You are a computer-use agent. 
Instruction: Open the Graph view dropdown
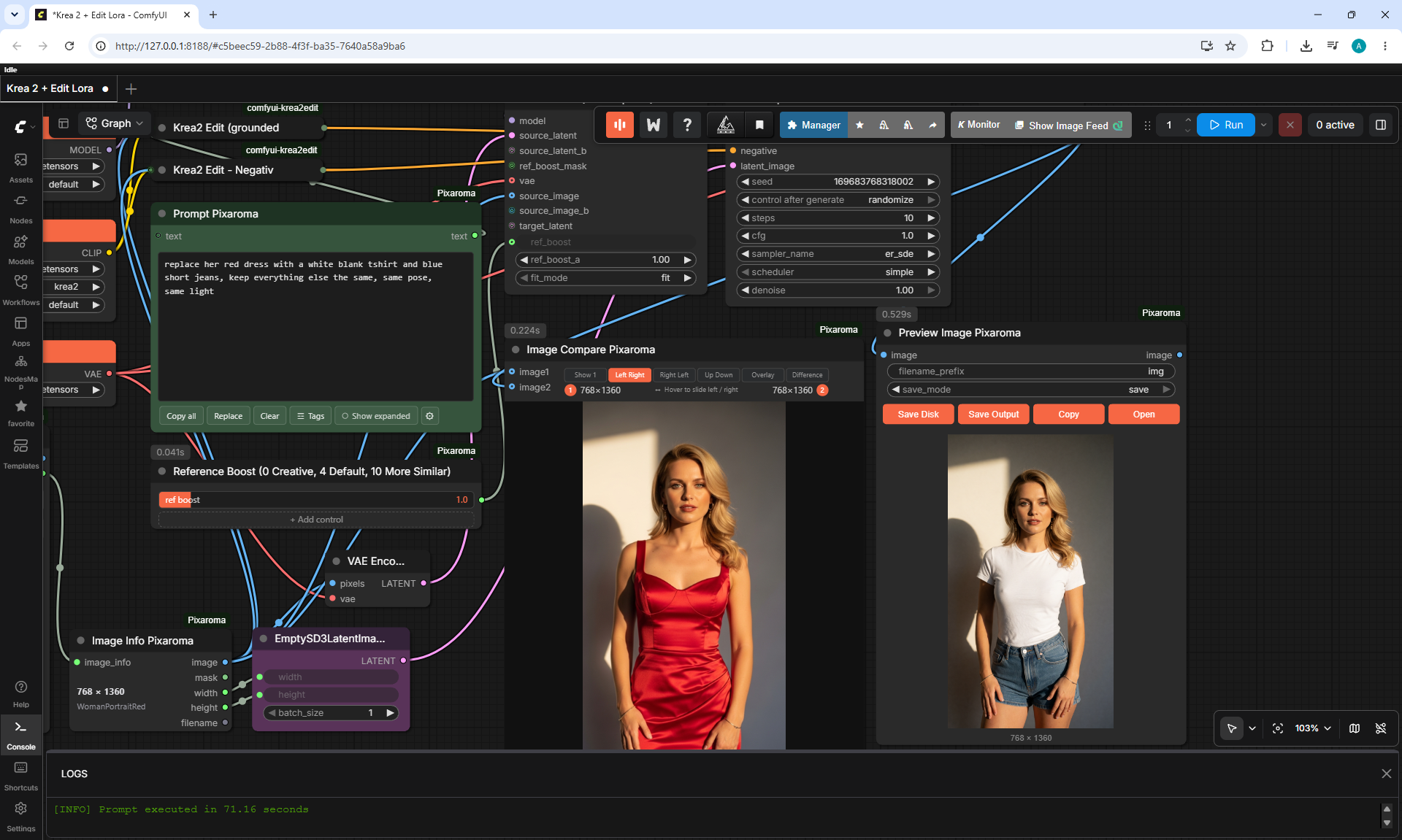point(115,123)
